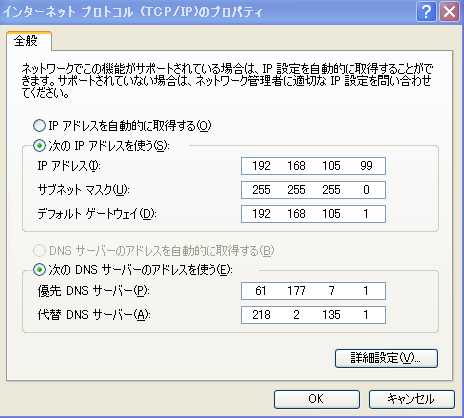This screenshot has width=464, height=418.
Task: Select '次の IP アドレスを使う' radio button
Action: click(x=39, y=146)
